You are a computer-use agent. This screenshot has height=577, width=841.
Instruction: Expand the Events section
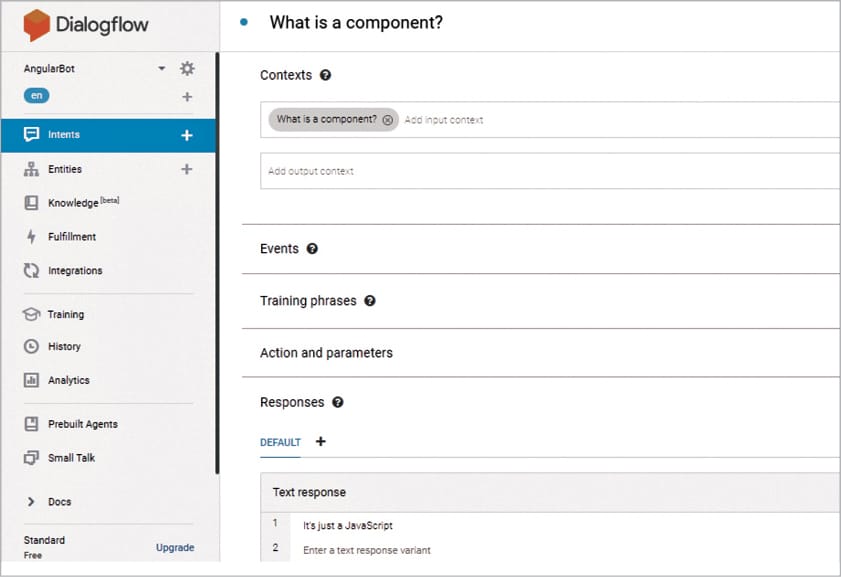[279, 249]
